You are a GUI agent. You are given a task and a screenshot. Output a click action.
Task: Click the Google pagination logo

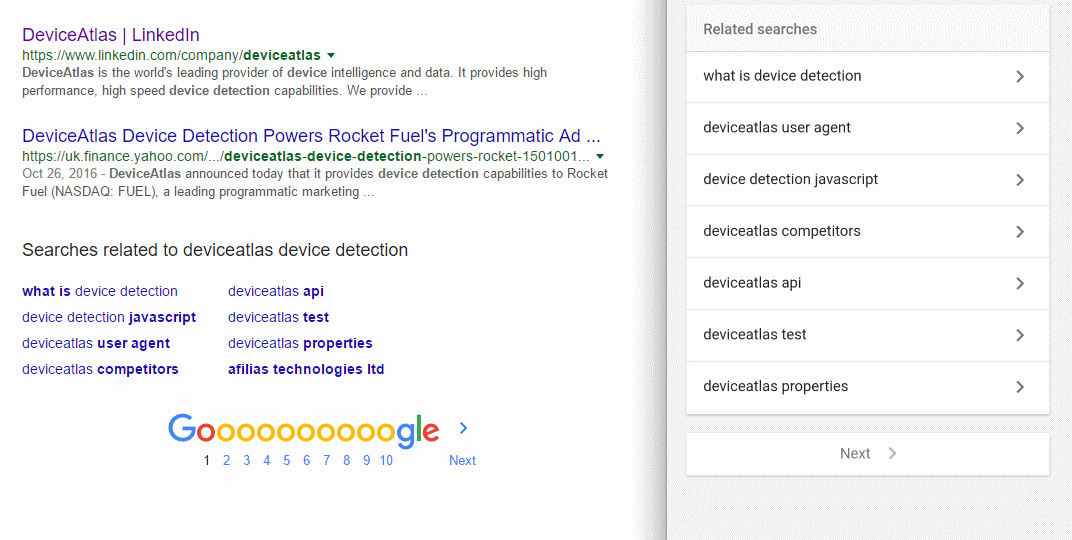pyautogui.click(x=303, y=429)
